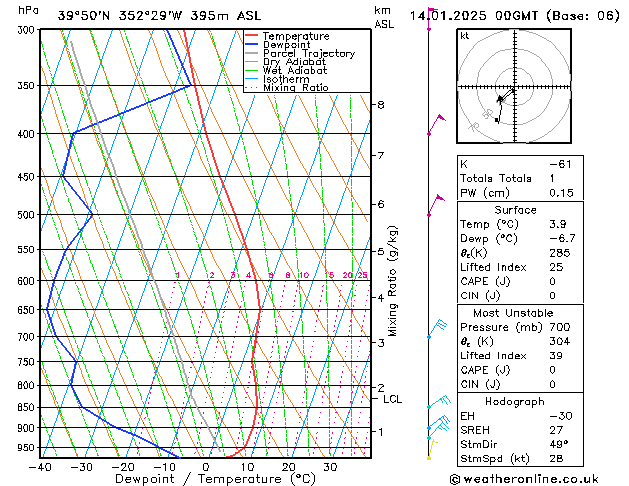Click the 300 hPa pressure axis label
This screenshot has width=629, height=486.
(x=26, y=30)
